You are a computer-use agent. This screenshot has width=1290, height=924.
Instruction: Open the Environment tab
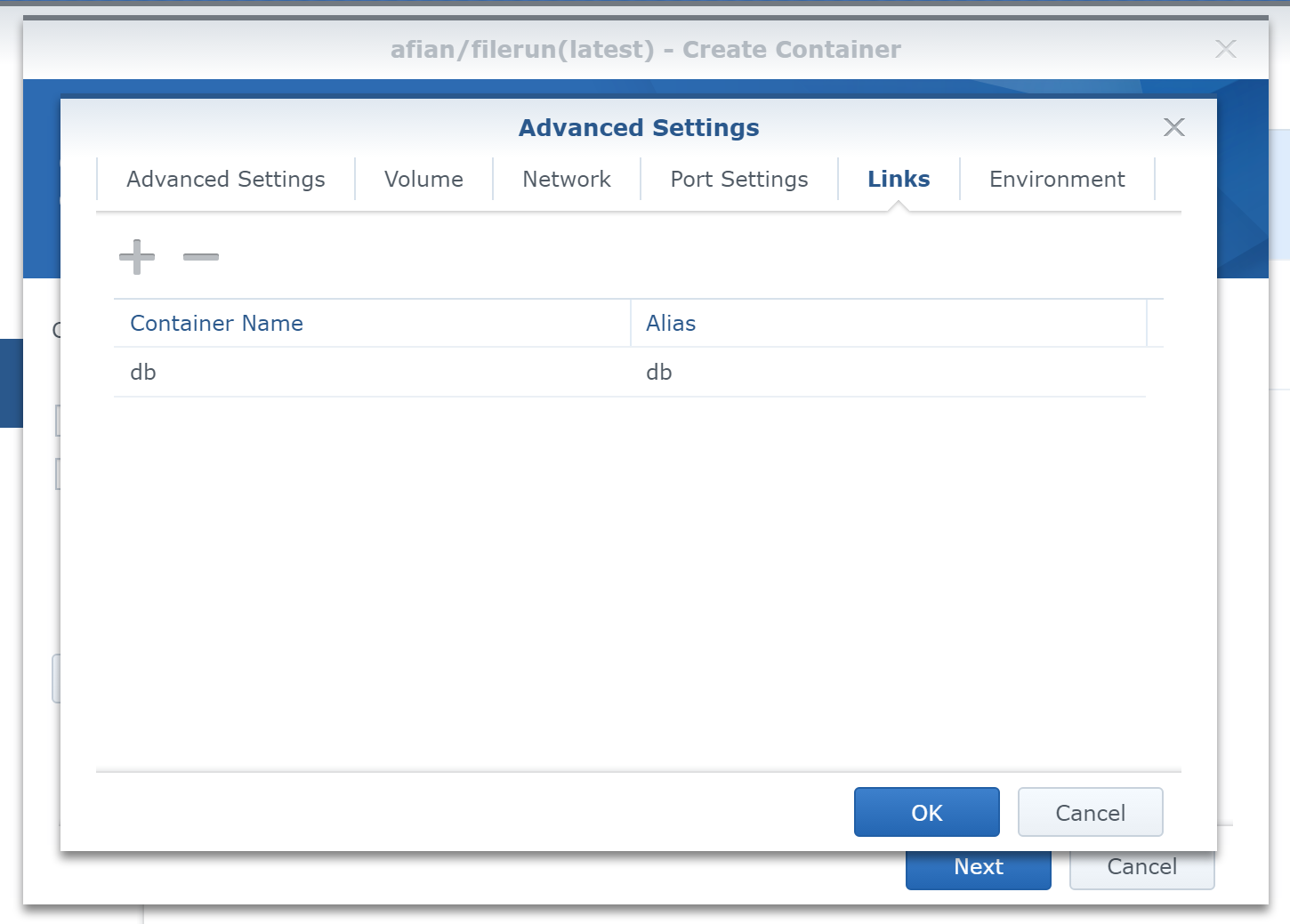(1057, 180)
